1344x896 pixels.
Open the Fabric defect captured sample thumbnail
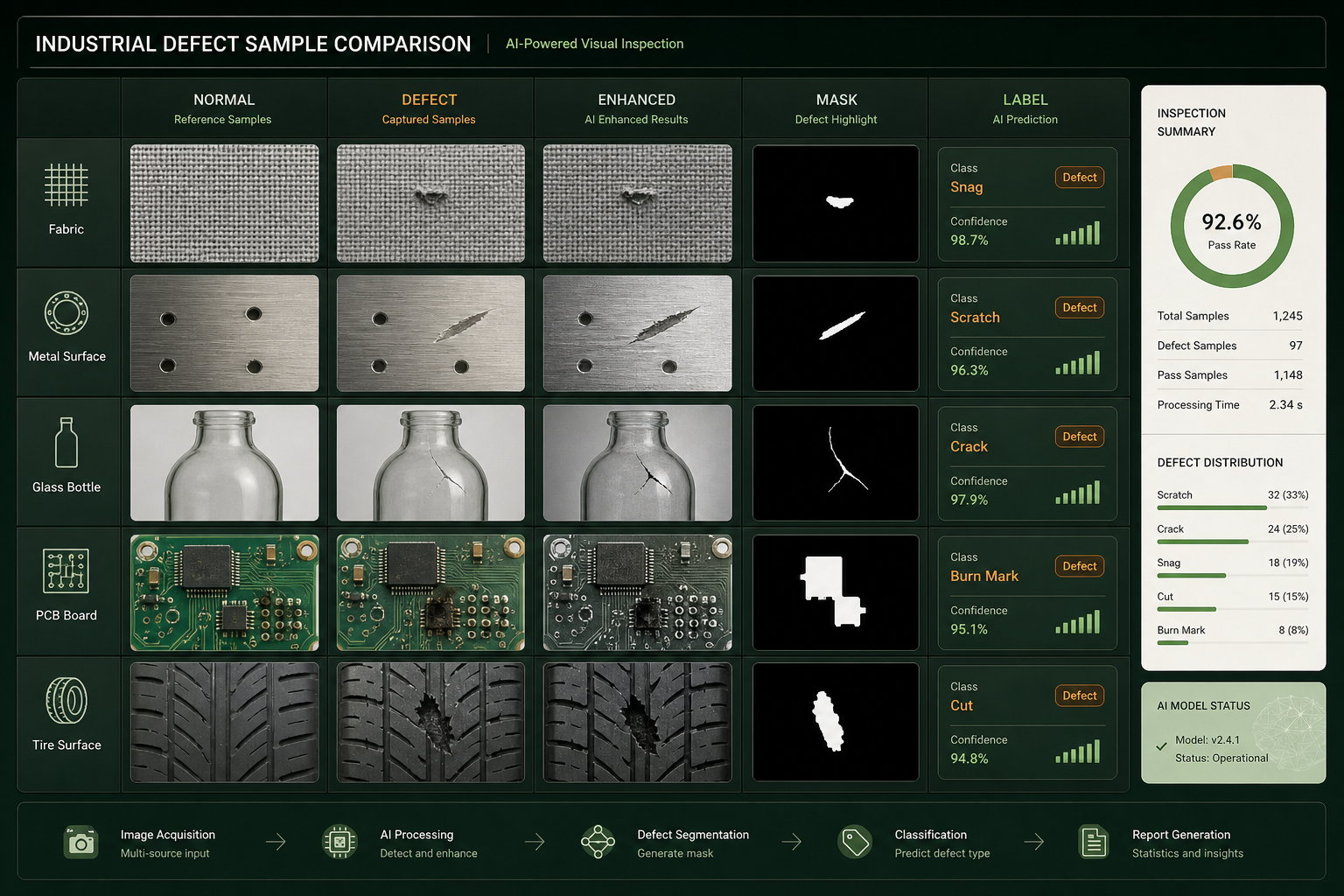click(430, 203)
